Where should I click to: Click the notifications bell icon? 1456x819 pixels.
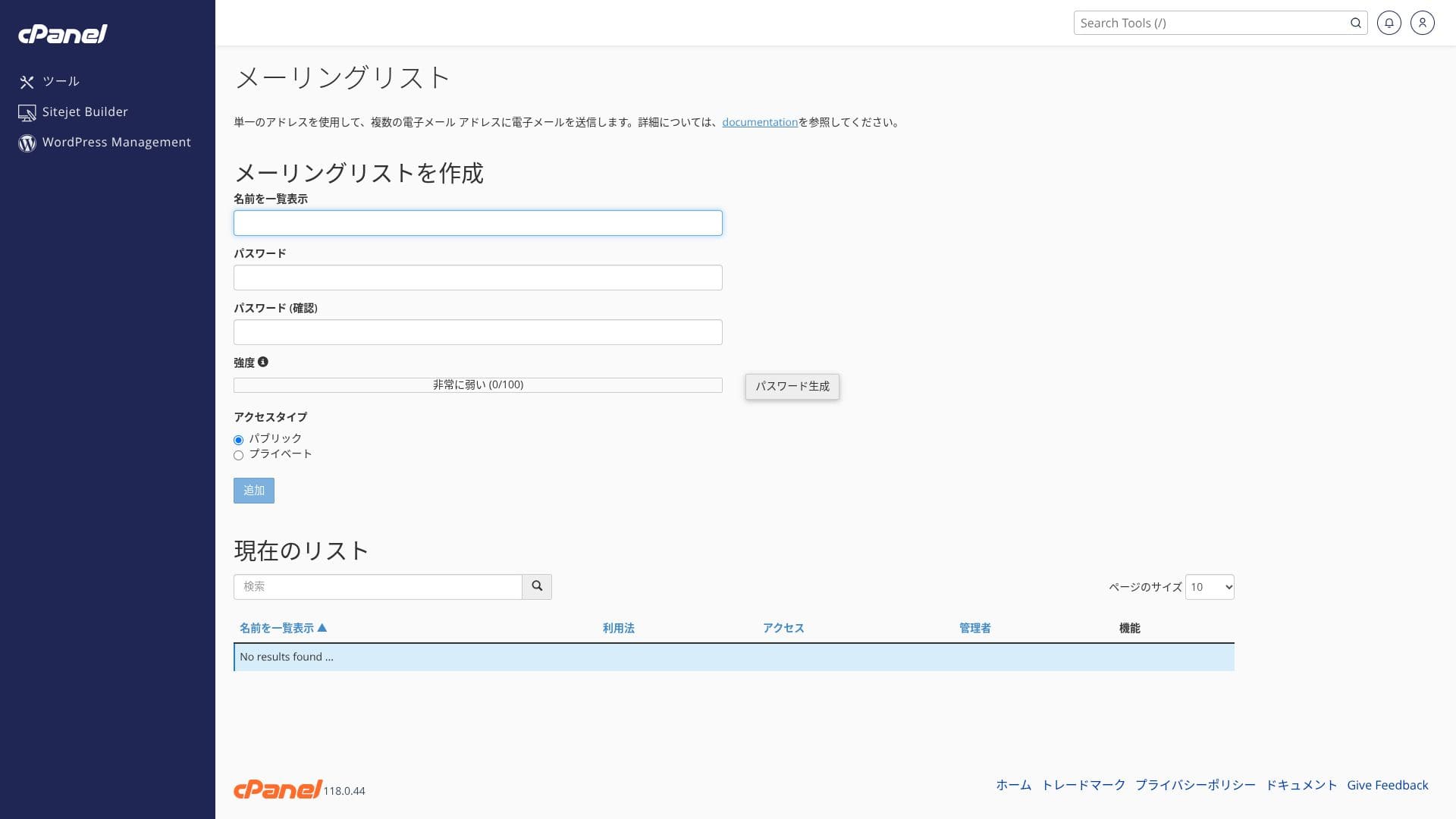(x=1389, y=23)
